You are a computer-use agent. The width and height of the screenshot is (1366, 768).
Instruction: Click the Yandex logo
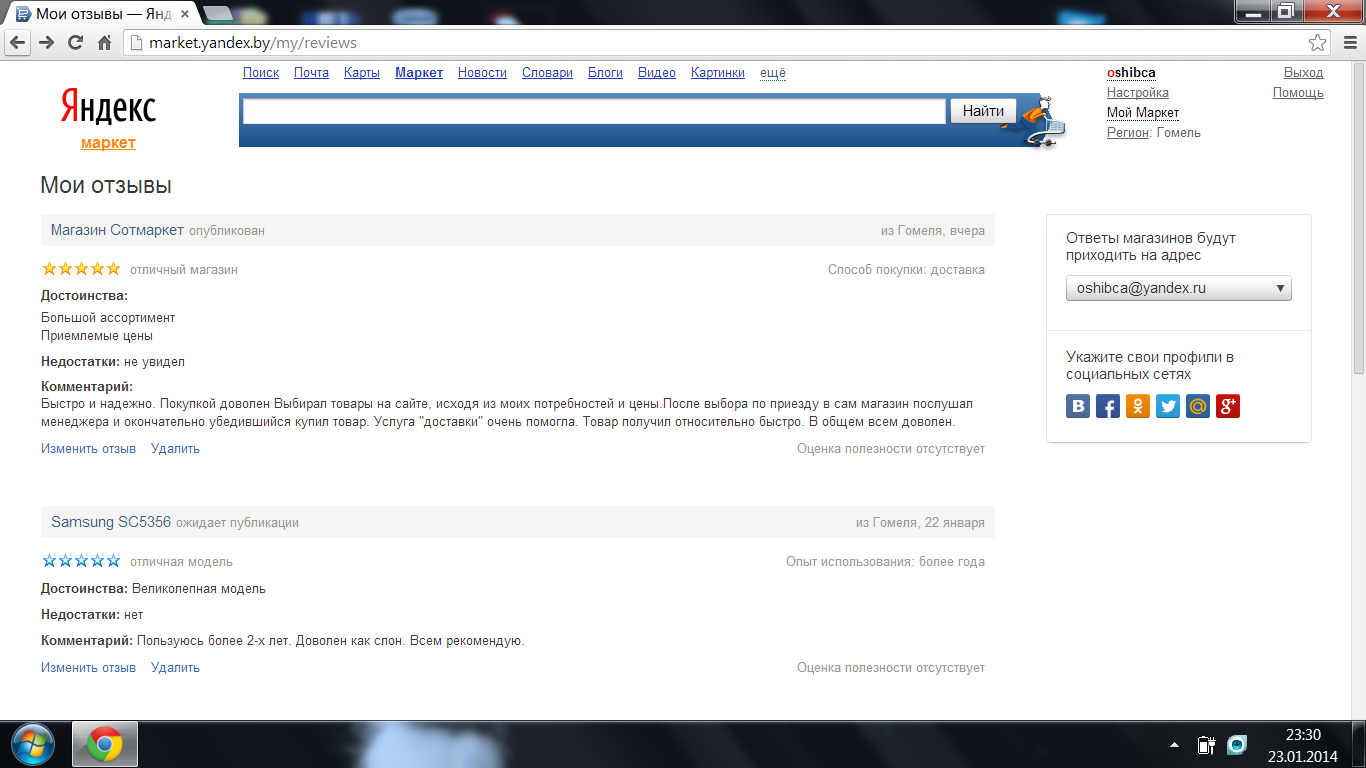(108, 106)
